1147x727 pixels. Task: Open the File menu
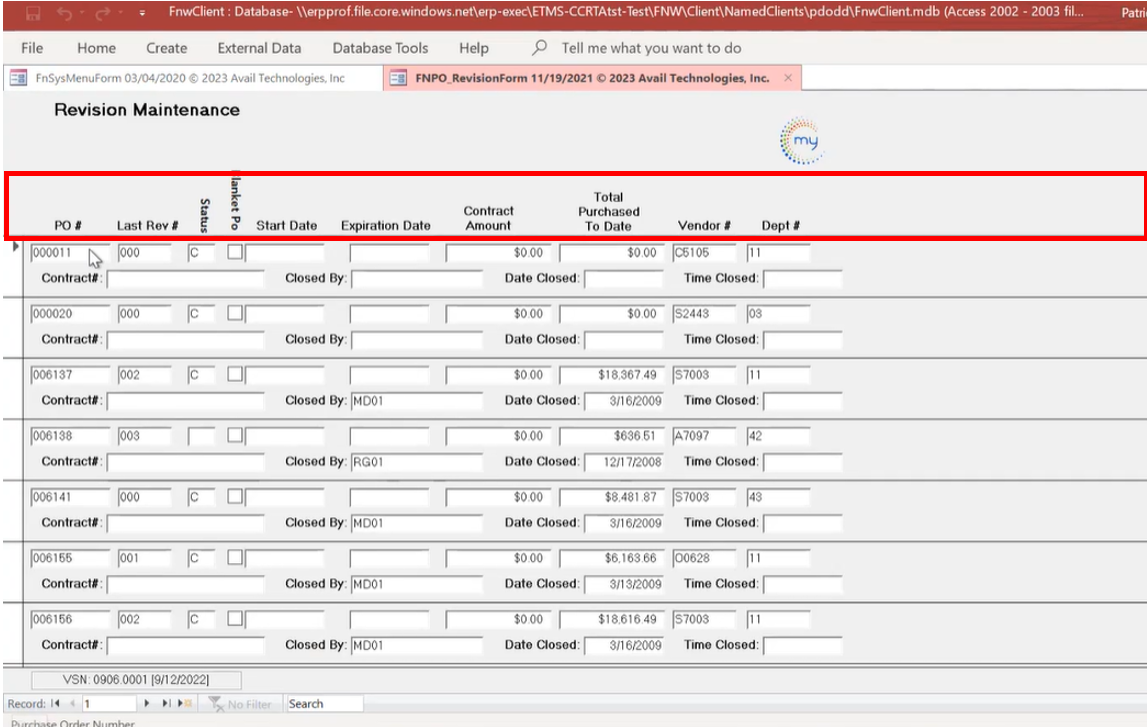point(32,48)
